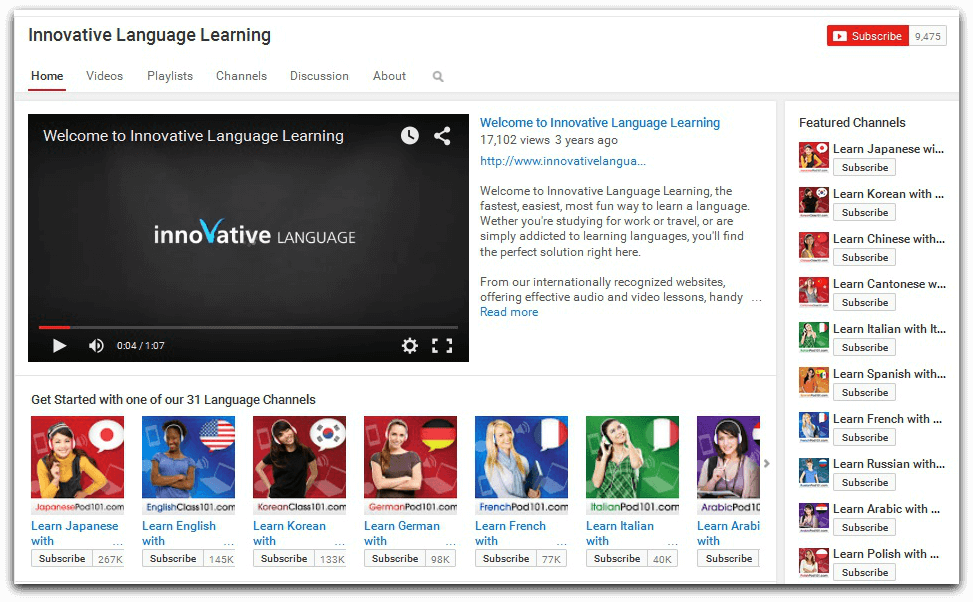Open the About tab
Screen dimensions: 973x602
coord(389,76)
